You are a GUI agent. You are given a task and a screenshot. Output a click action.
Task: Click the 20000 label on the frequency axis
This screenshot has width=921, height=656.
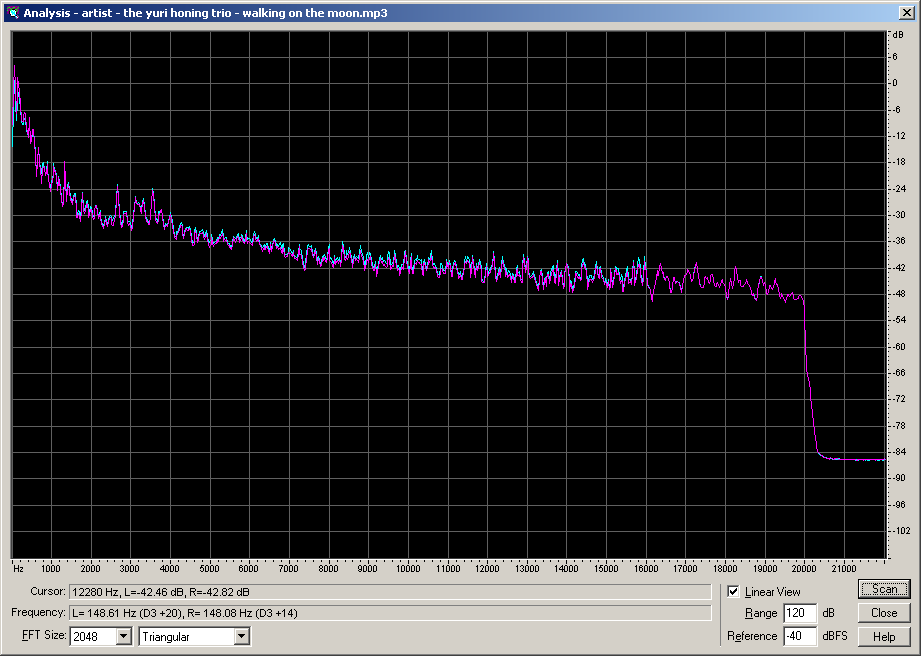tap(805, 569)
